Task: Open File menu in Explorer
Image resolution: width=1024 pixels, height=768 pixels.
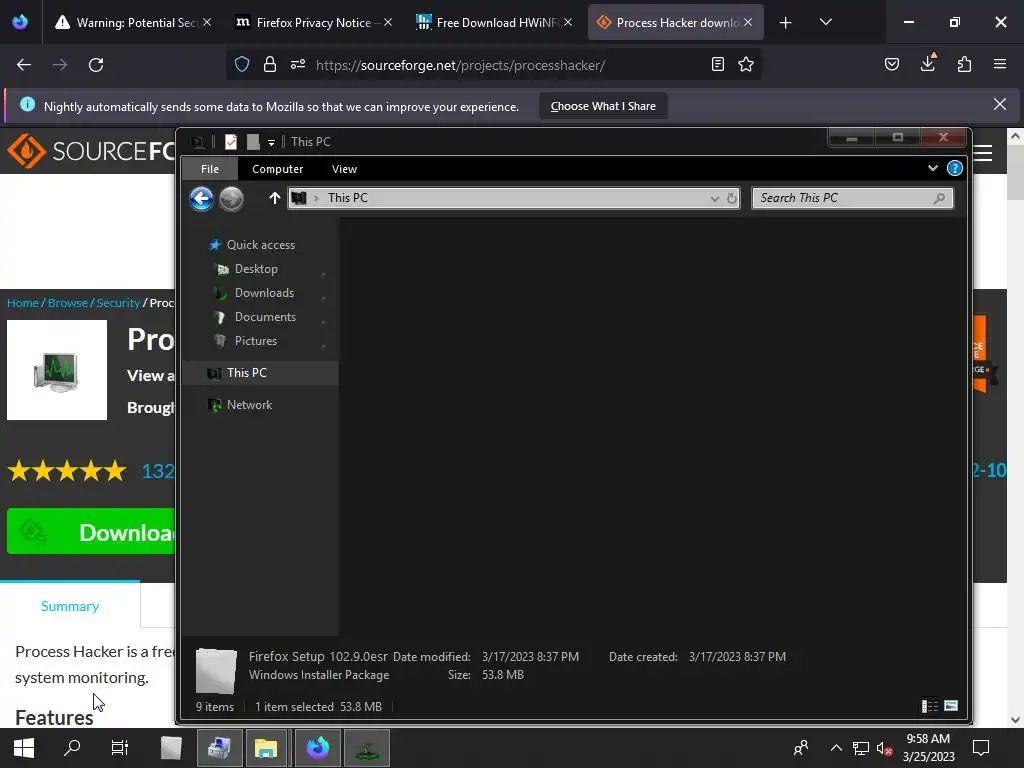Action: tap(210, 169)
